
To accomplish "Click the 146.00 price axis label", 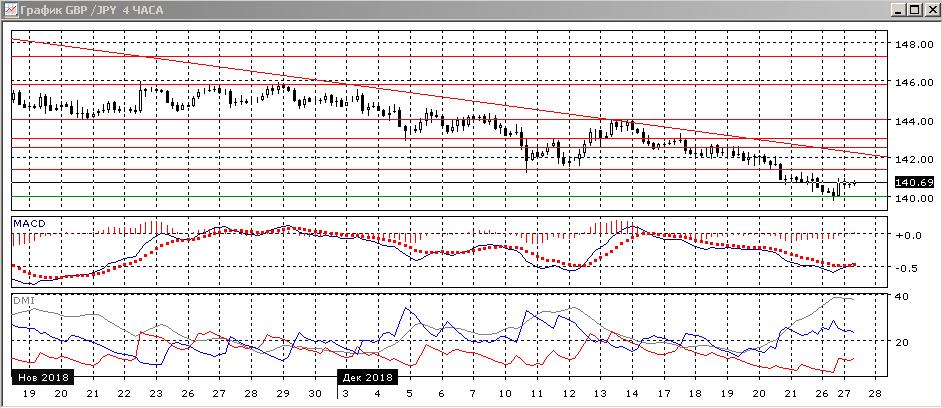I will pyautogui.click(x=914, y=82).
